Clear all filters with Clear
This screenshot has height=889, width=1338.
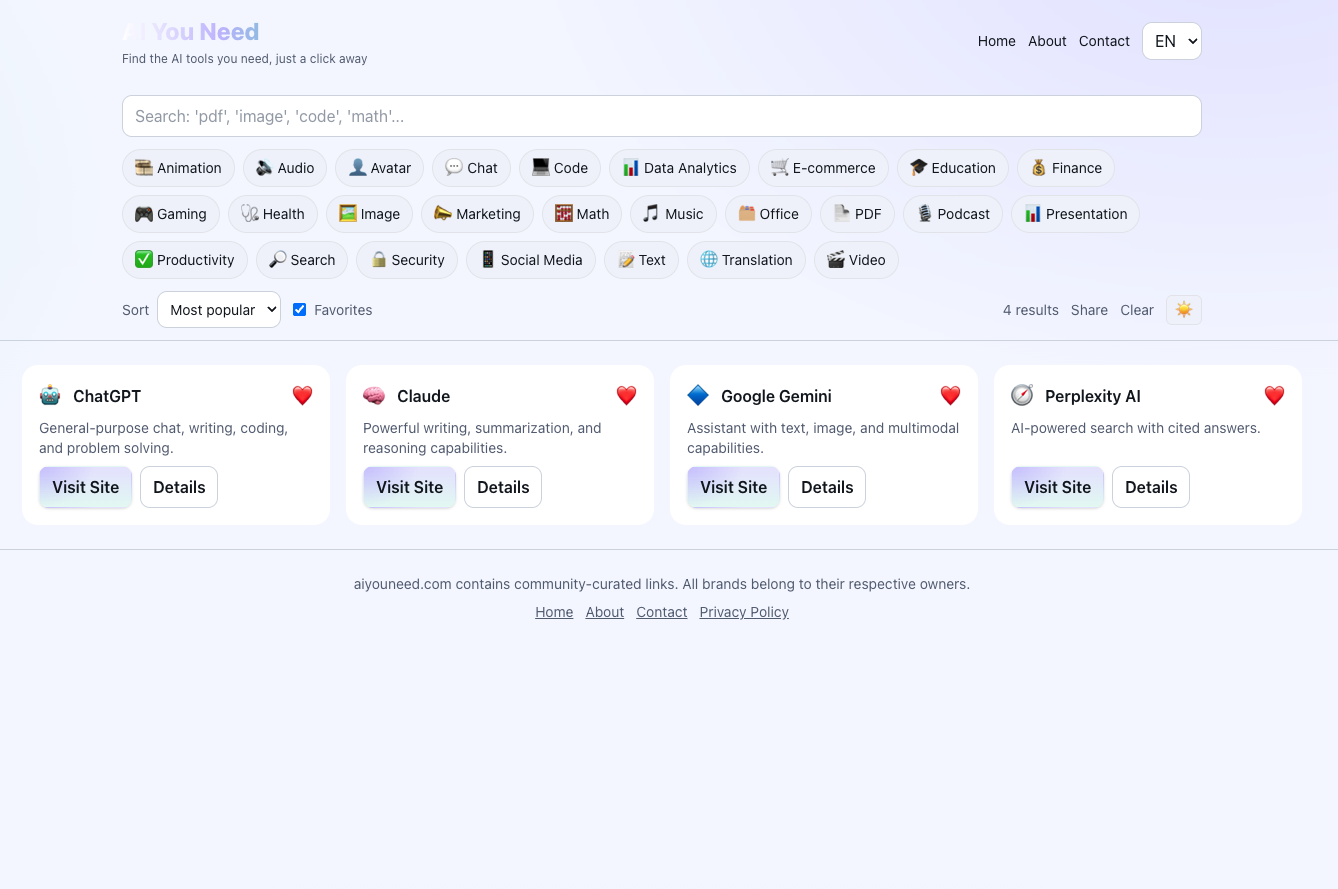click(x=1137, y=310)
